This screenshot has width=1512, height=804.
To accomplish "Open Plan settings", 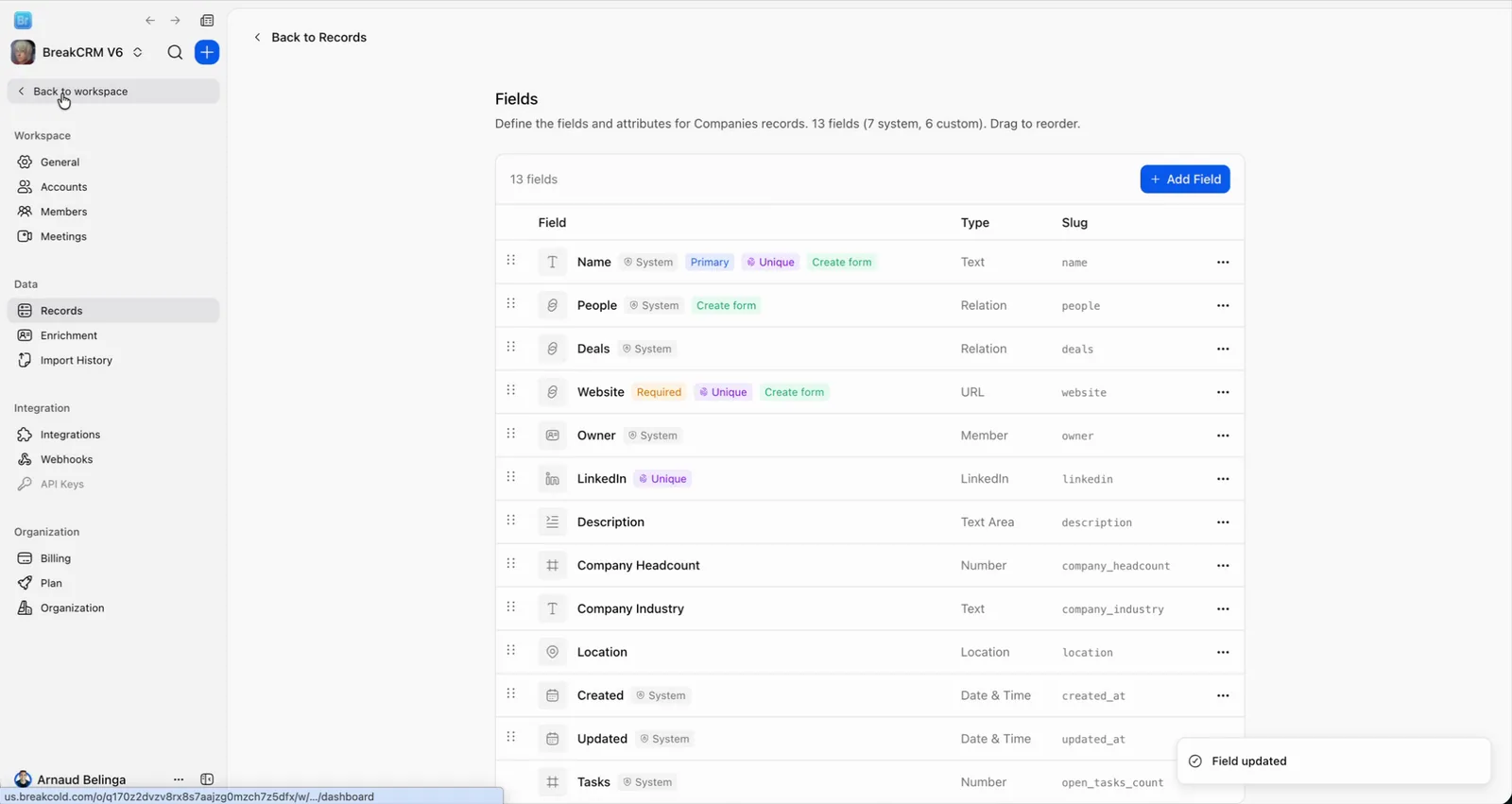I will pos(113,583).
